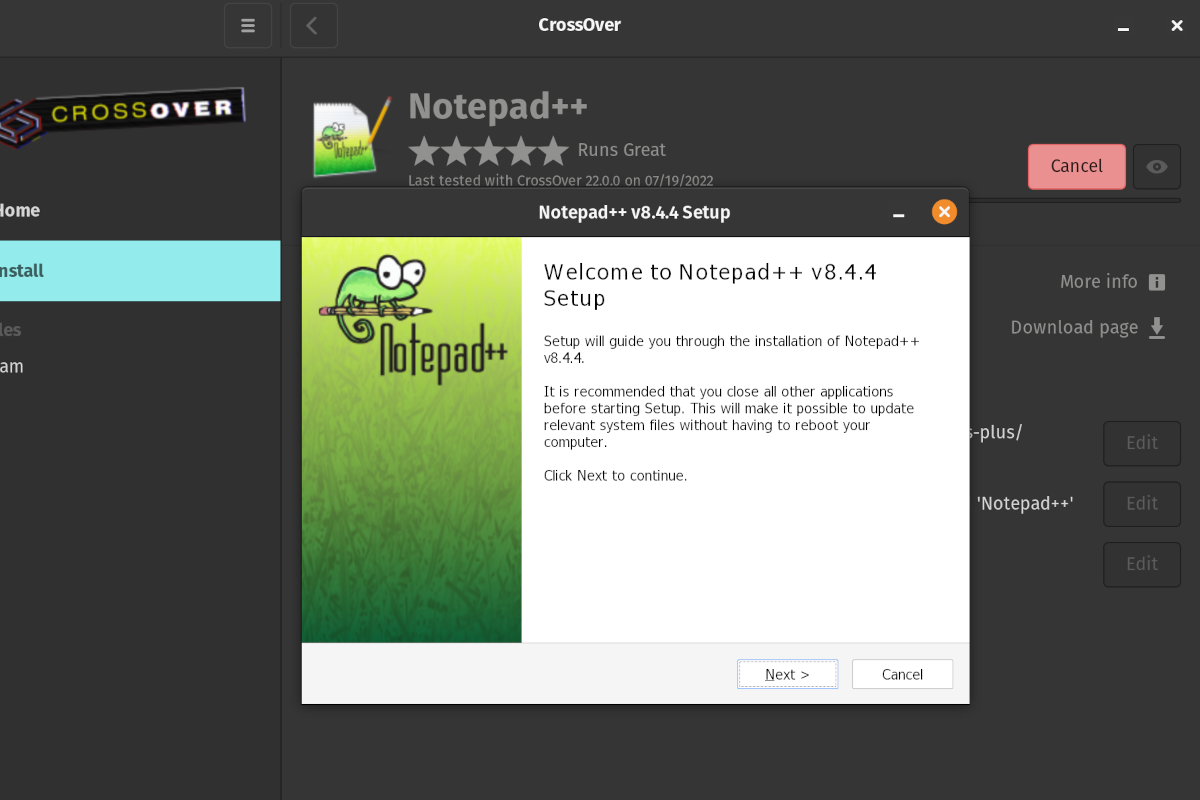Click the 'Last tested with CrossOver 22.0.0' text

561,181
